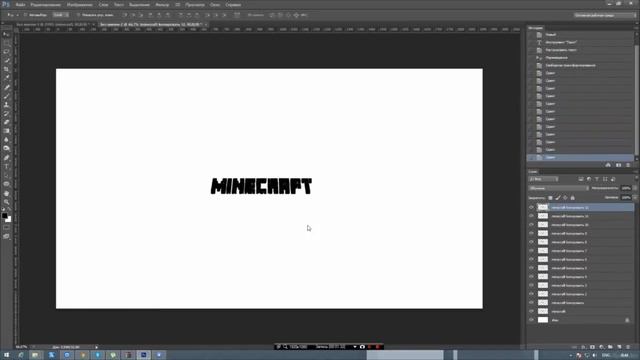
Task: Select the Move tool
Action: (x=6, y=34)
